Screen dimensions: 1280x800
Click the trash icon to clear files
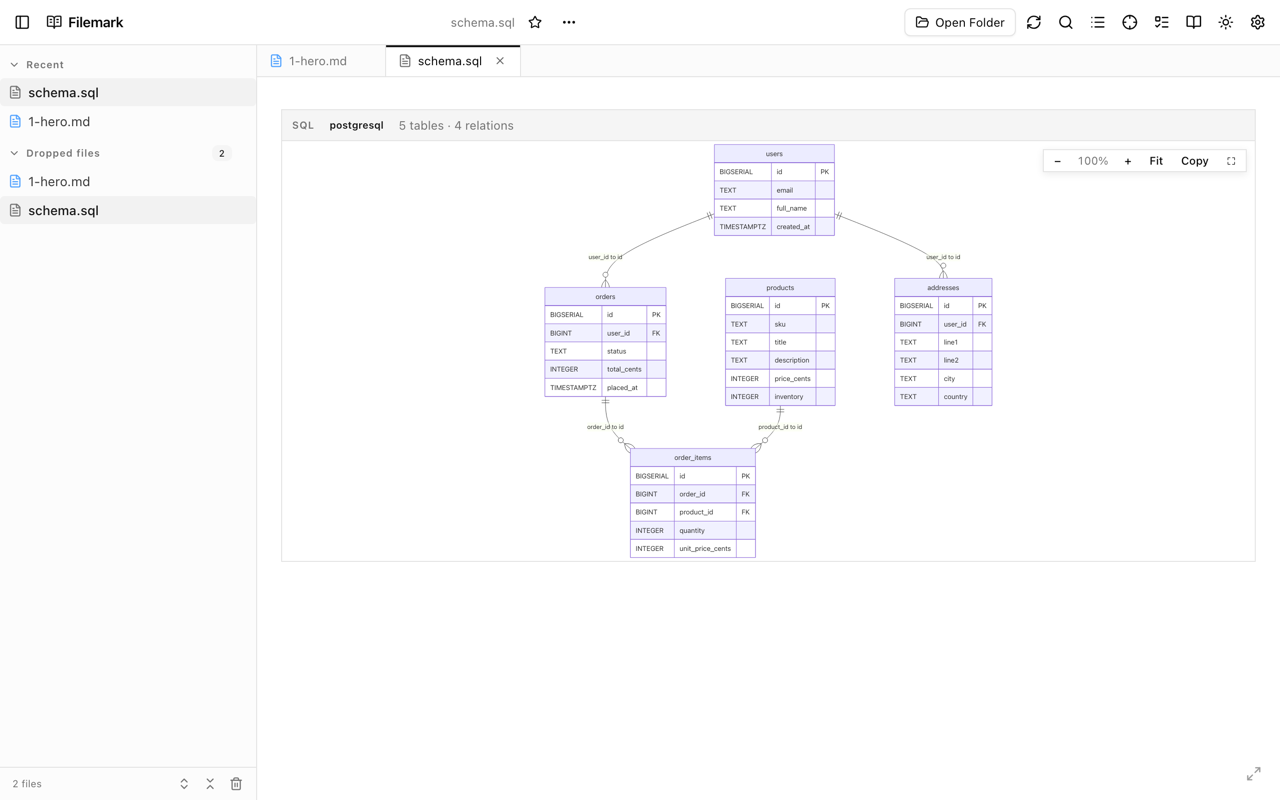(236, 784)
